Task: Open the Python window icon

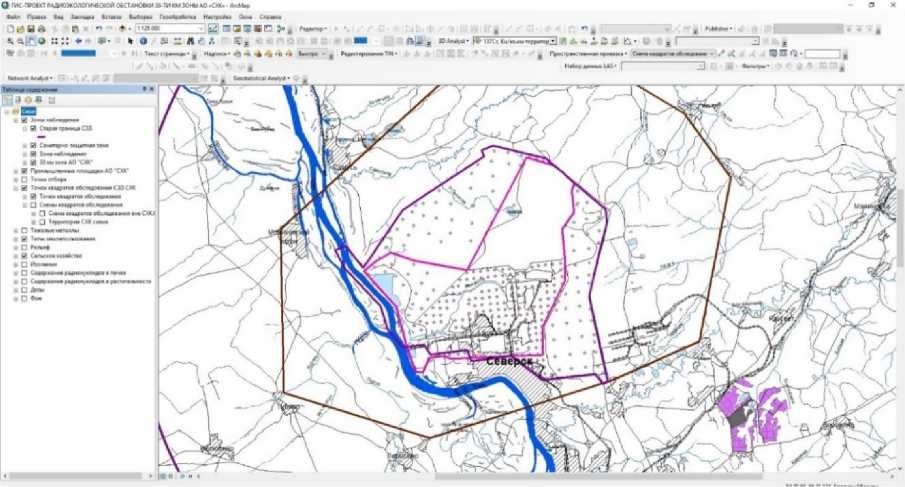Action: [x=268, y=28]
